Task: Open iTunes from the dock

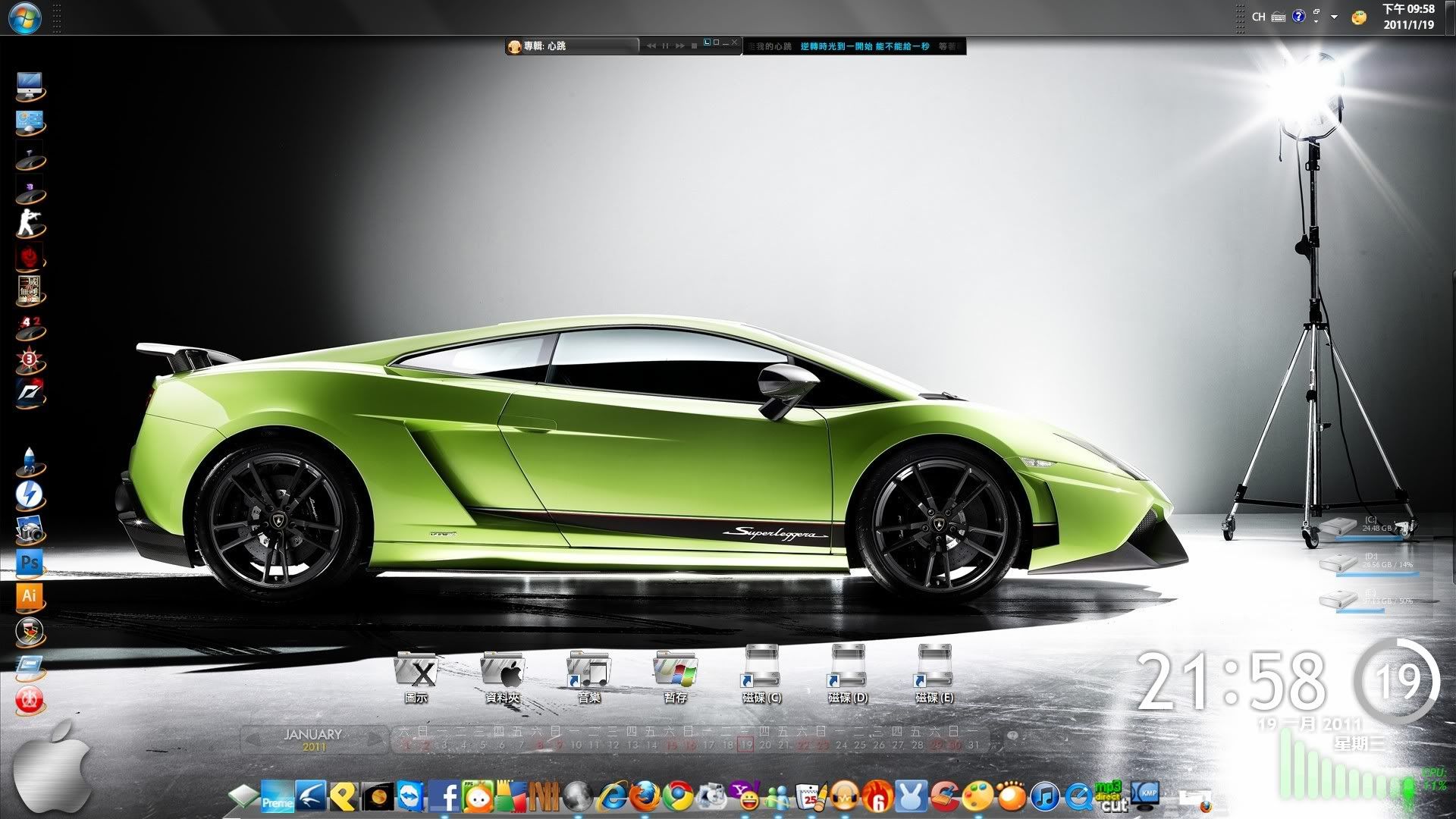Action: pos(1044,797)
